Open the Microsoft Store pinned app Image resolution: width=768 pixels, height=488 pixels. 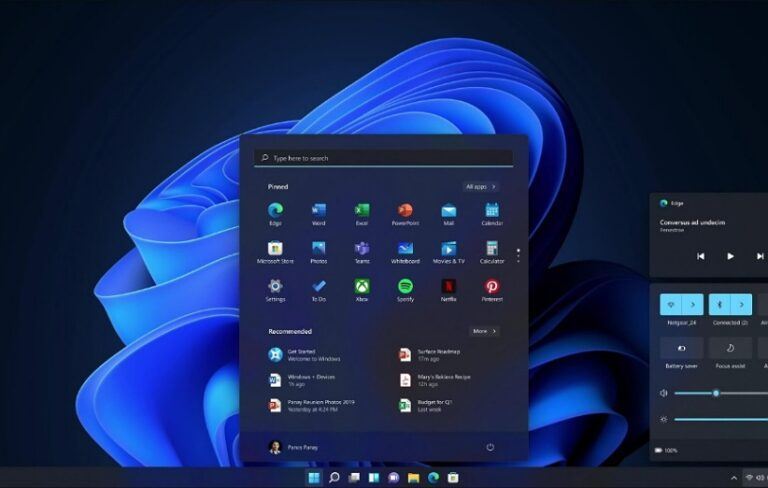[x=275, y=248]
